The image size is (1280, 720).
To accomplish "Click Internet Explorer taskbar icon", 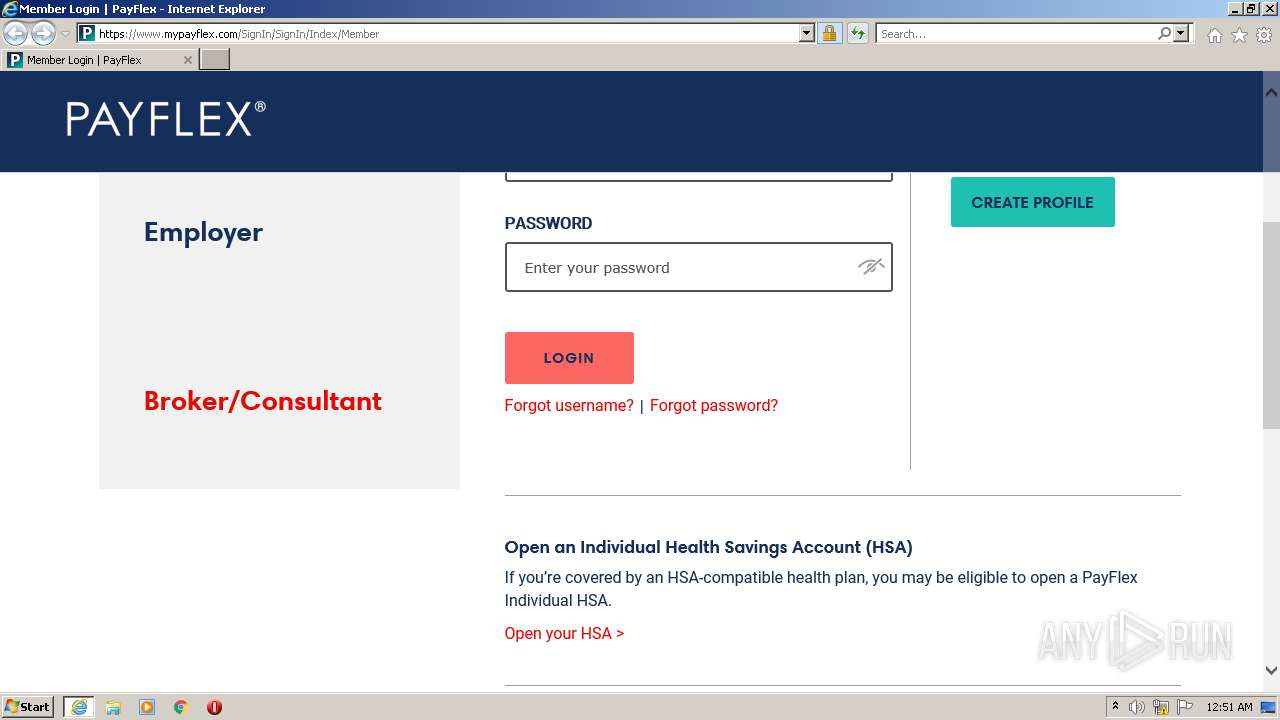I will [78, 707].
